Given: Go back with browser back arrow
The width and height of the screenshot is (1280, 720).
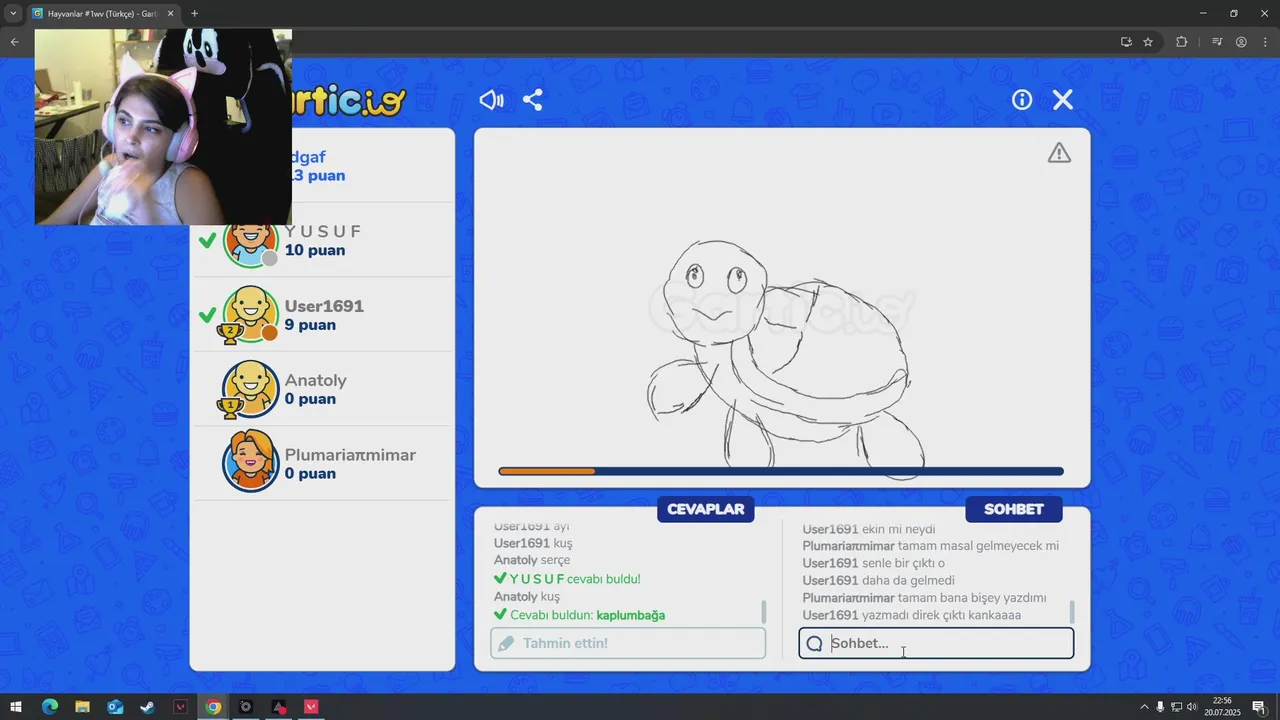Looking at the screenshot, I should point(14,42).
